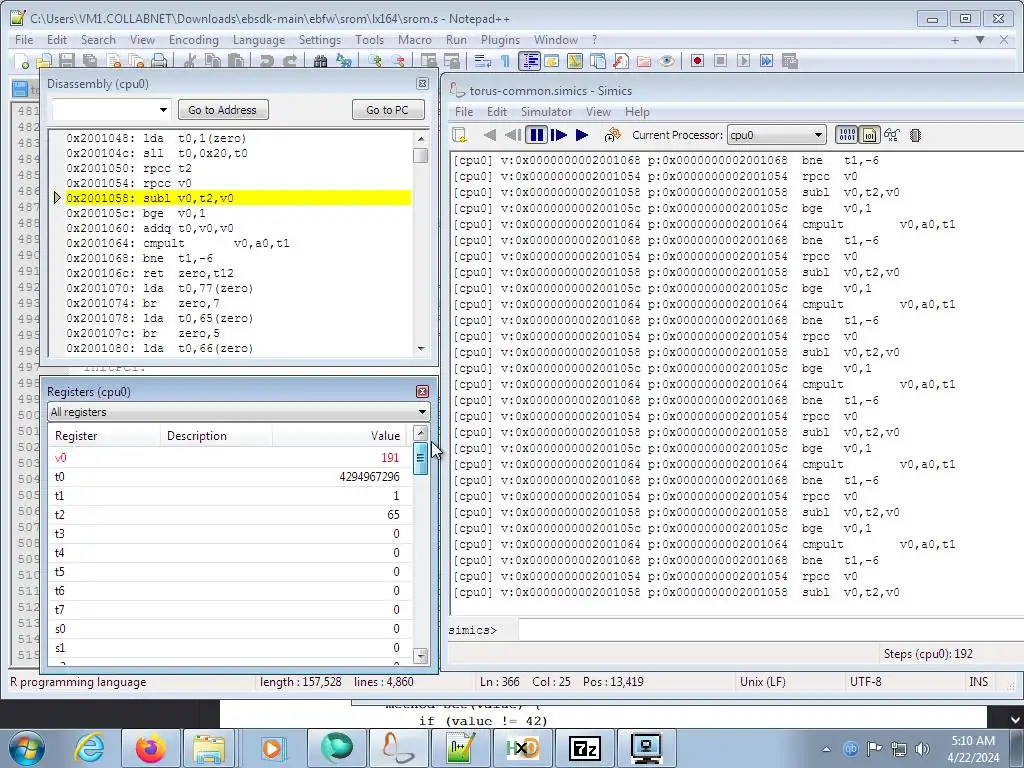Click the glasses inspect icon in Simics toolbar
Viewport: 1024px width, 768px height.
click(x=891, y=135)
